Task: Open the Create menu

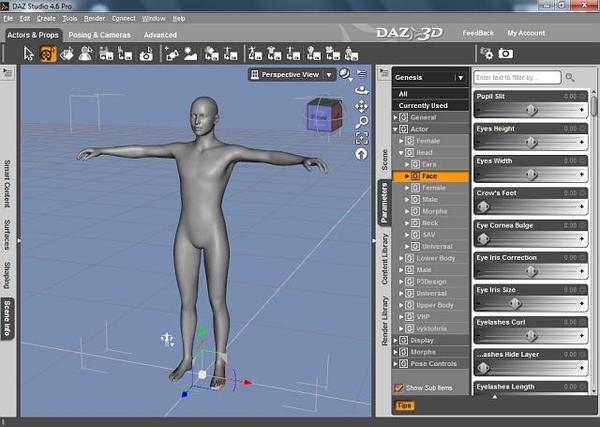Action: click(x=46, y=18)
